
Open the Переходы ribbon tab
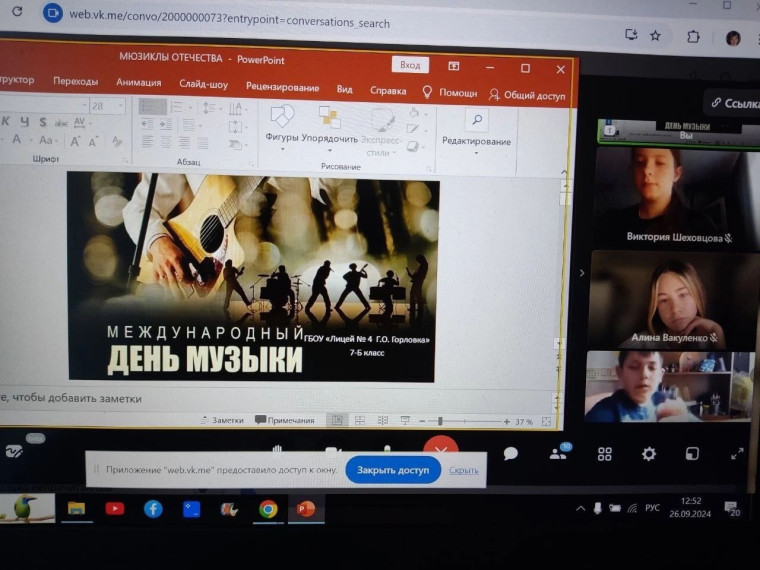pyautogui.click(x=76, y=81)
